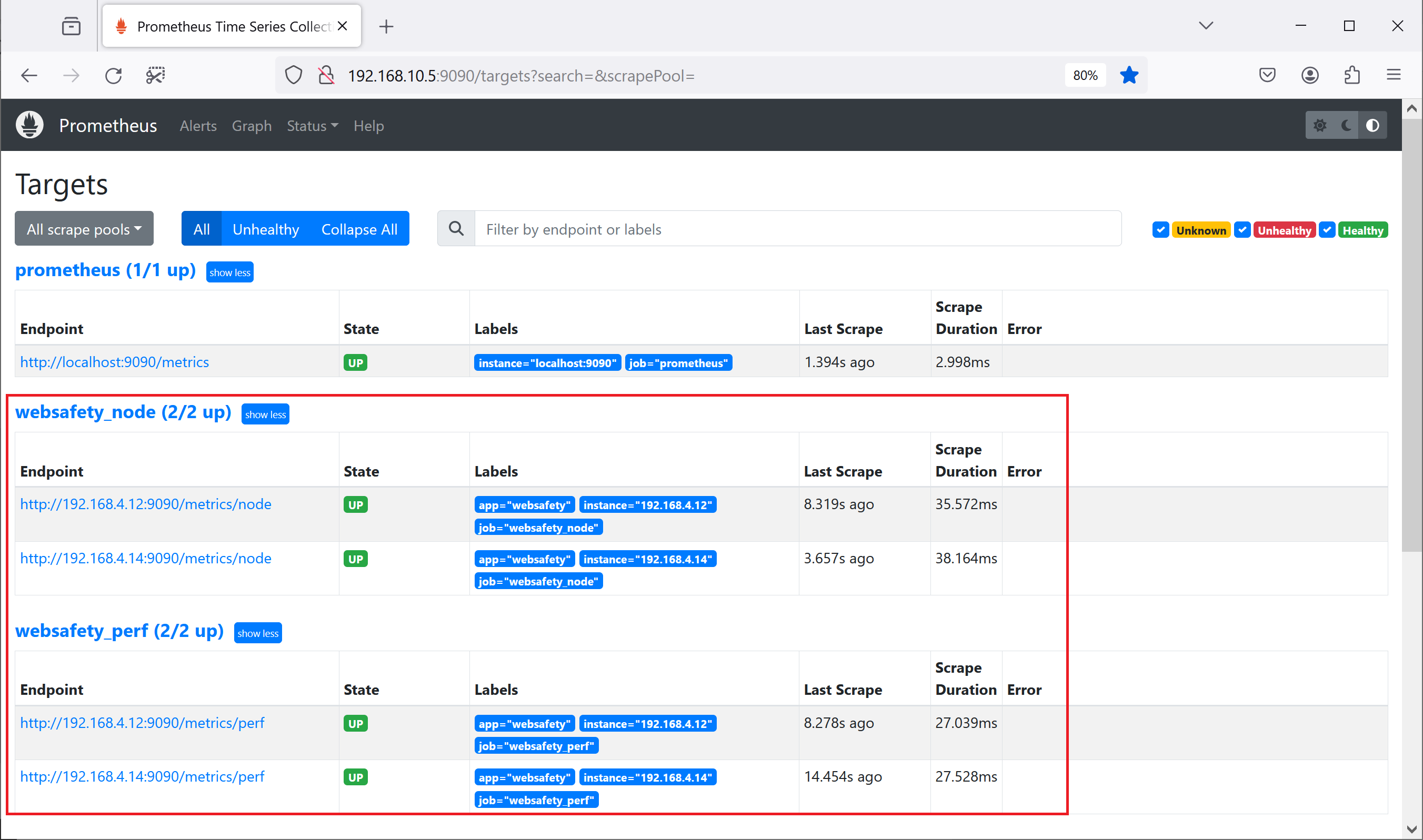Collapse prometheus pool with show less
The image size is (1423, 840).
click(x=229, y=272)
